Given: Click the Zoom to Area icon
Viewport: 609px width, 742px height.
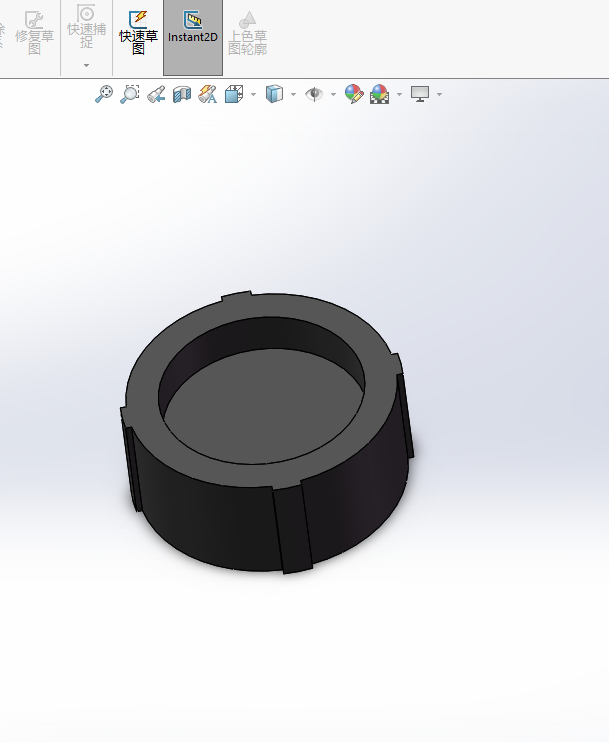Looking at the screenshot, I should [129, 94].
